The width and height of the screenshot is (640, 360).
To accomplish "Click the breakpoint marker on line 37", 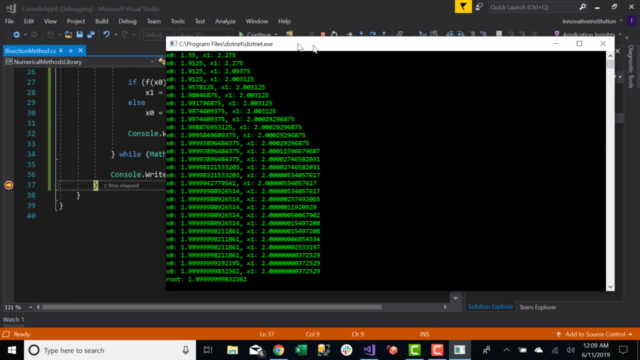I will pyautogui.click(x=9, y=185).
